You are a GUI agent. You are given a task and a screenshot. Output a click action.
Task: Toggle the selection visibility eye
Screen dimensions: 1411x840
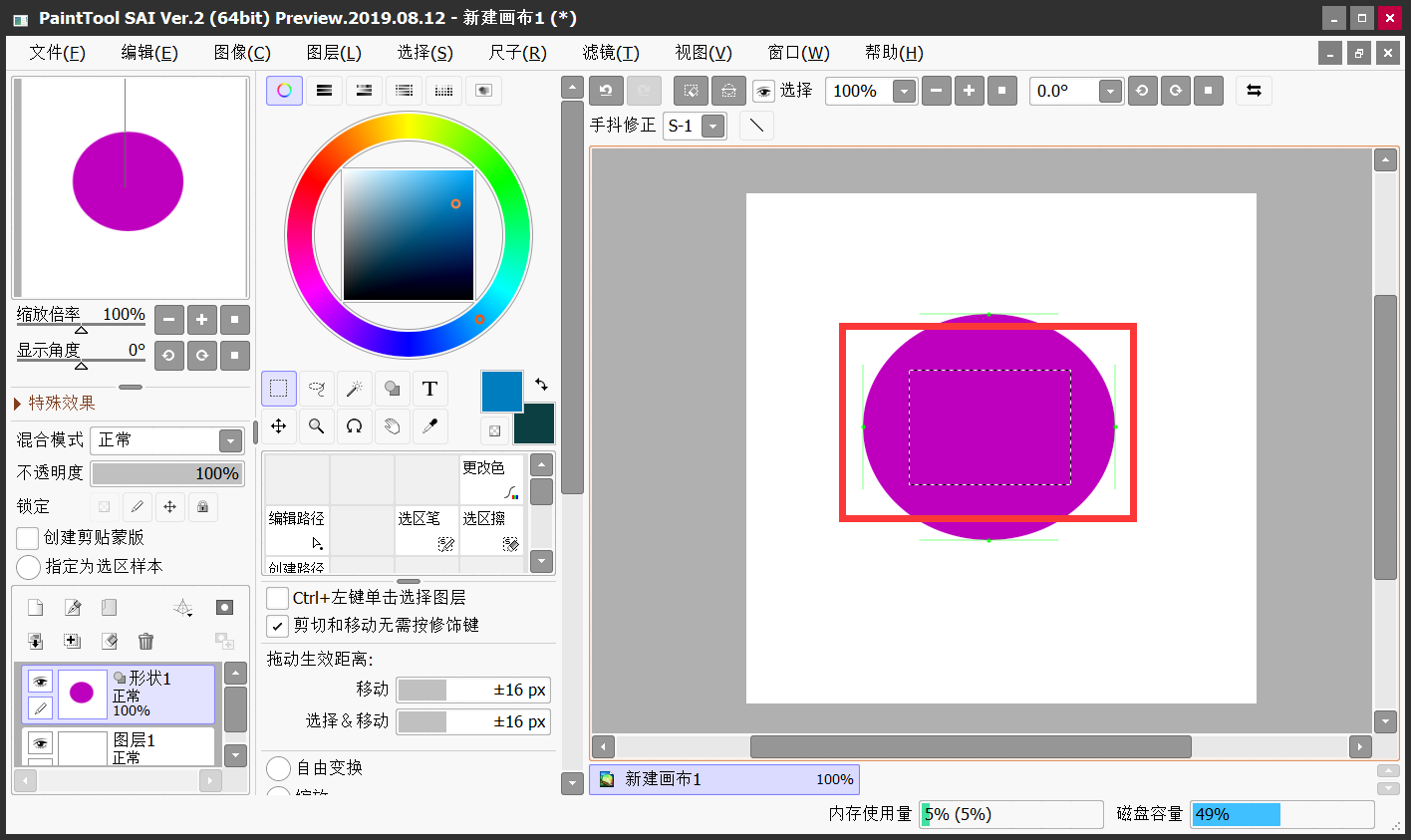point(763,92)
